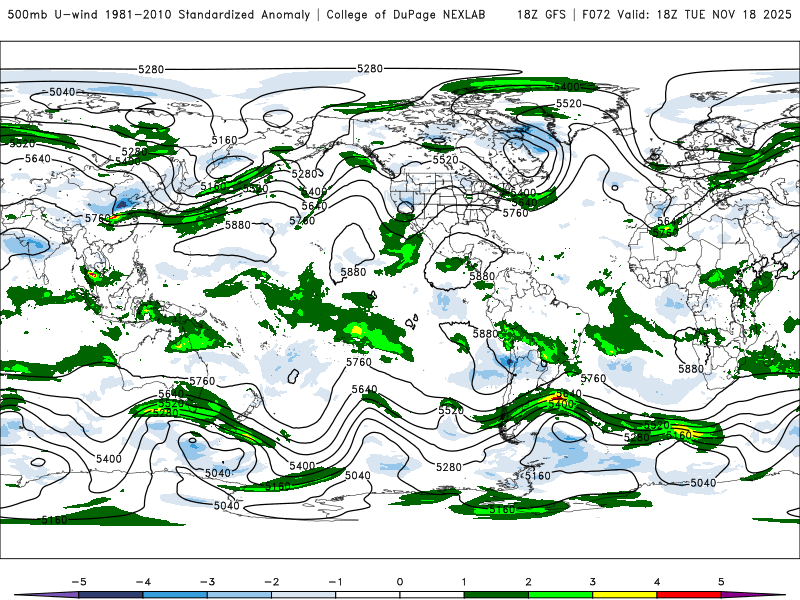Screen dimensions: 800x600
Task: Click the '-2' colorbar tick label
Action: [271, 582]
